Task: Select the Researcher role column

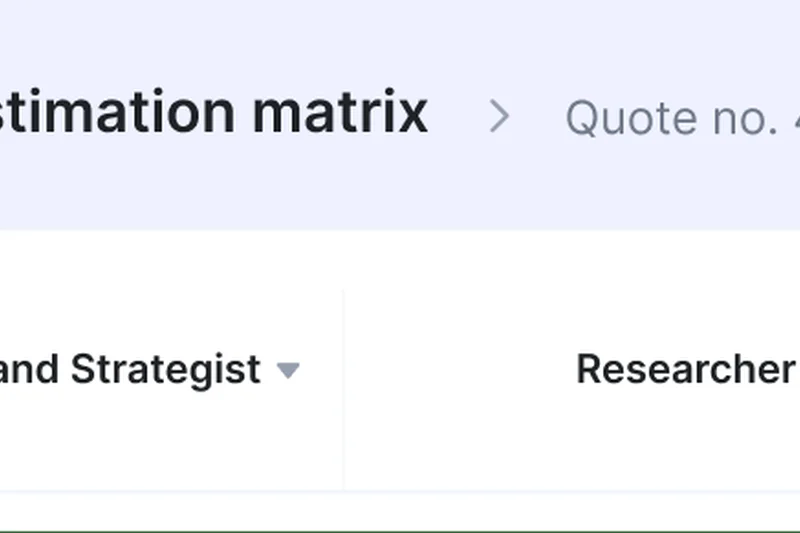Action: coord(686,370)
